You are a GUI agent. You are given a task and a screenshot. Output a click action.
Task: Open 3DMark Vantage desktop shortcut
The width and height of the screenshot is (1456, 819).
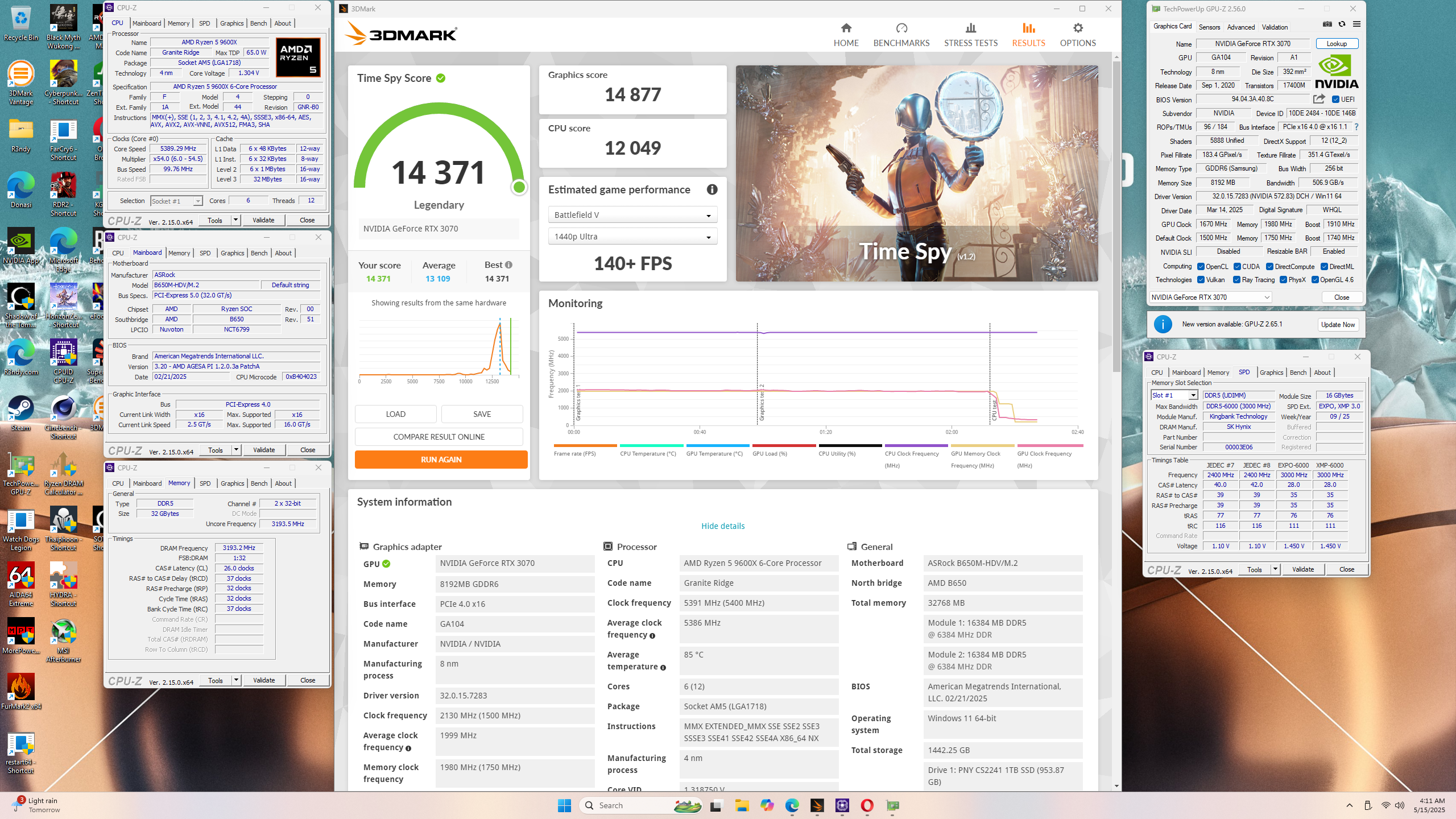(21, 83)
